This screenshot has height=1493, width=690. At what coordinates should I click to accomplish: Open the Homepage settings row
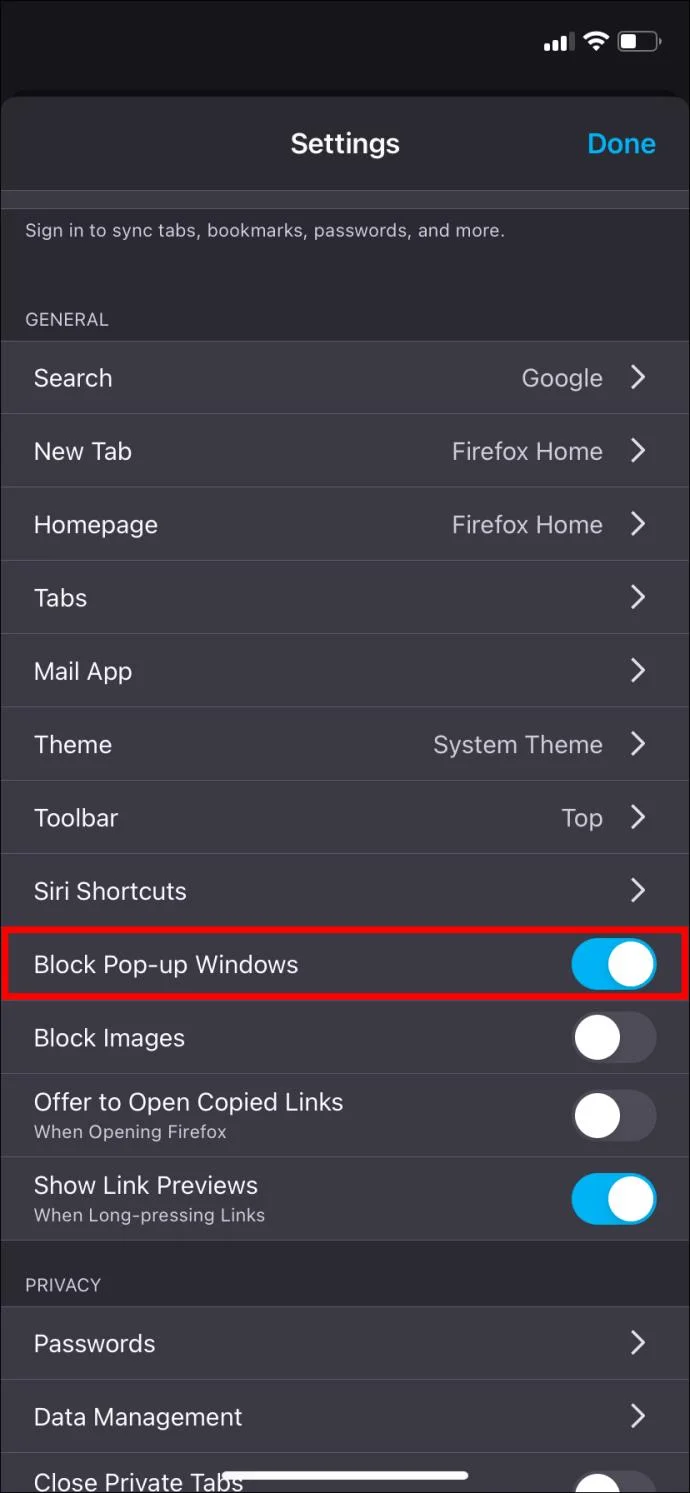click(x=344, y=524)
